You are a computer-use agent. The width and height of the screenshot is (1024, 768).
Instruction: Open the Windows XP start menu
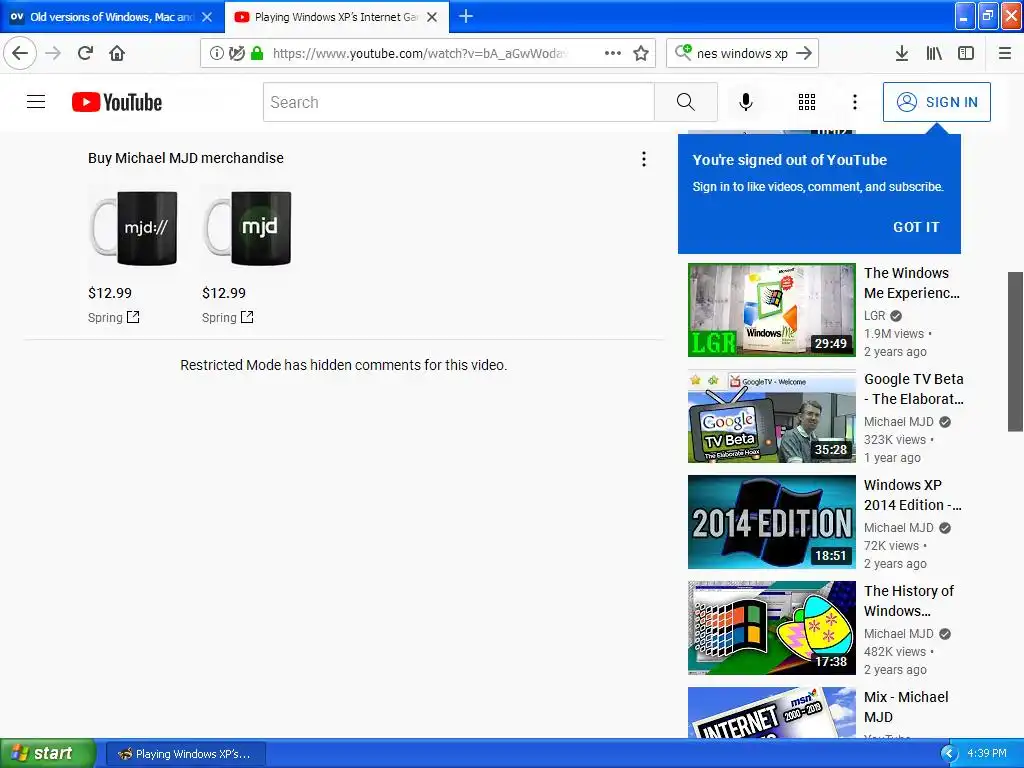click(48, 753)
